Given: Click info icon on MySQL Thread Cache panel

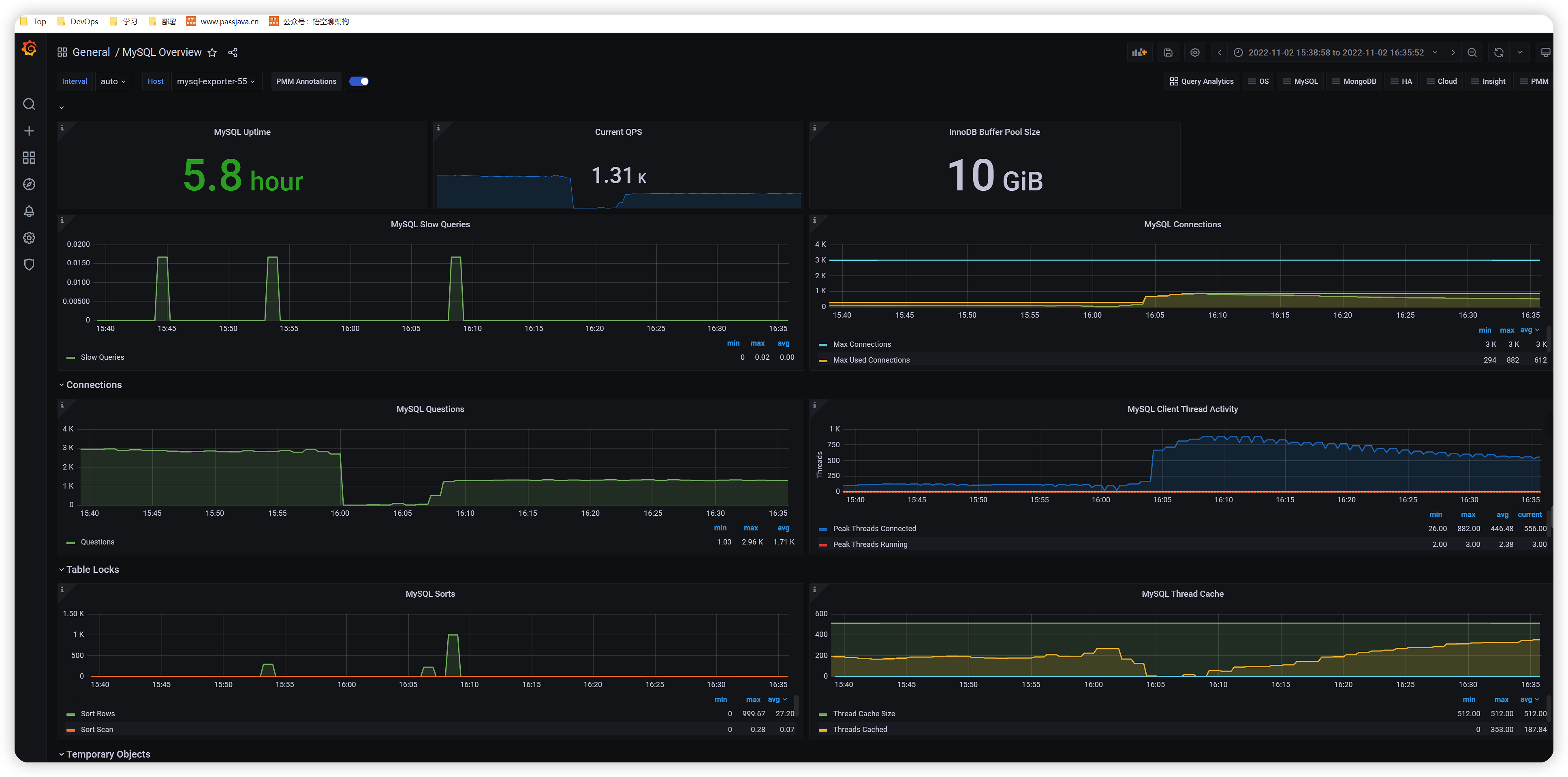Looking at the screenshot, I should pos(814,589).
